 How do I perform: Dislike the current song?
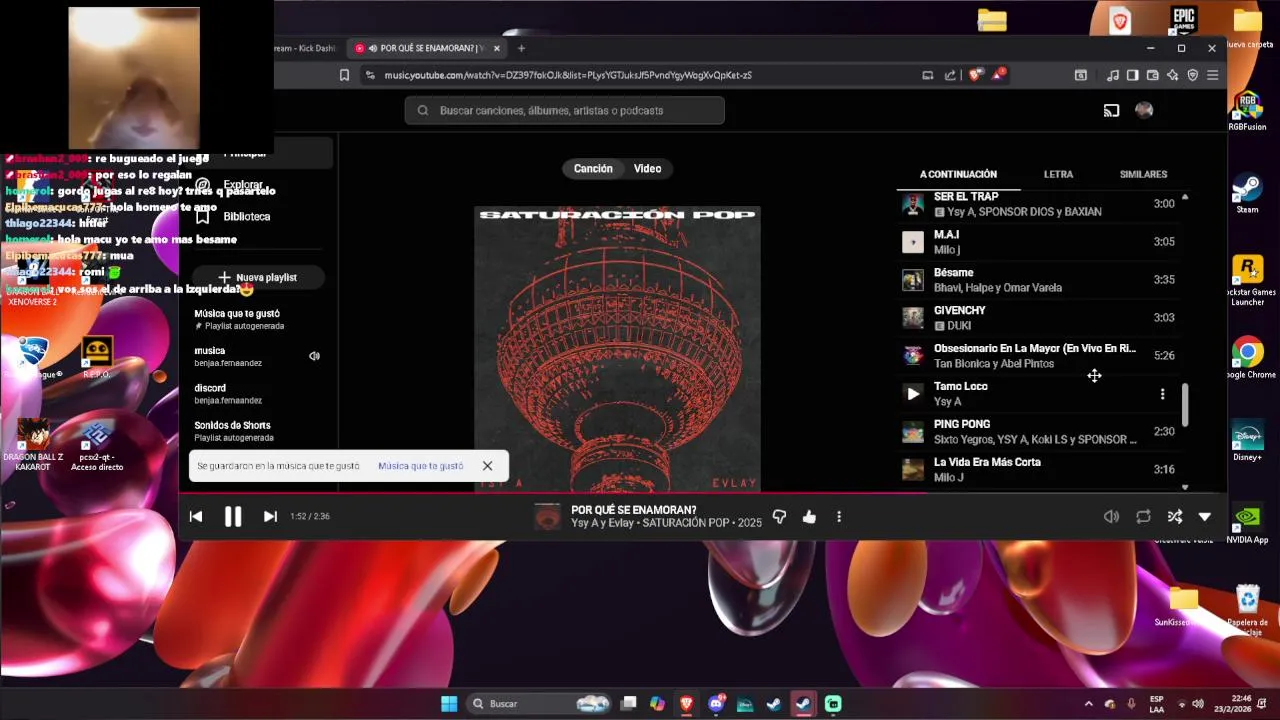coord(779,516)
